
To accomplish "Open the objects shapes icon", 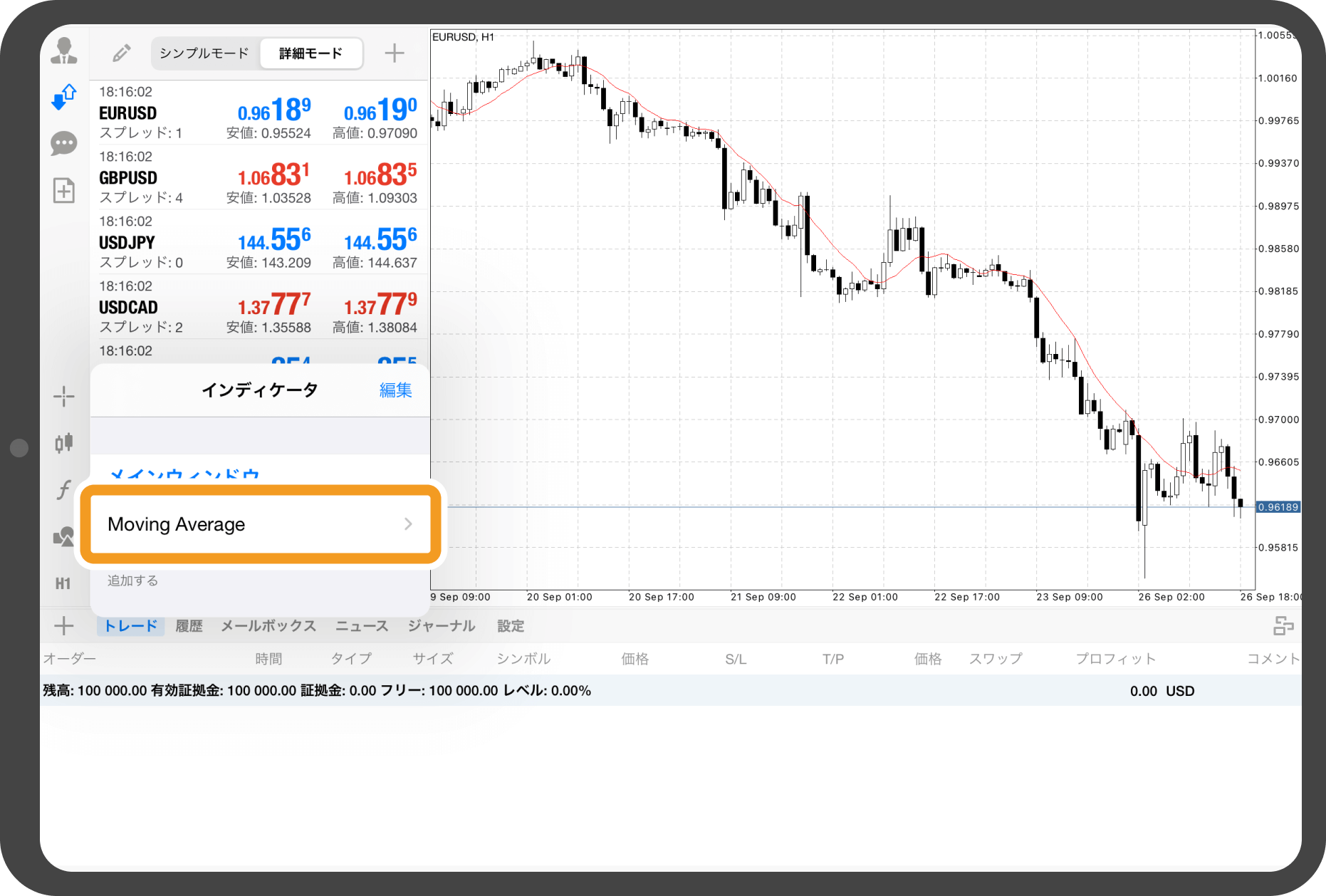I will pos(64,536).
